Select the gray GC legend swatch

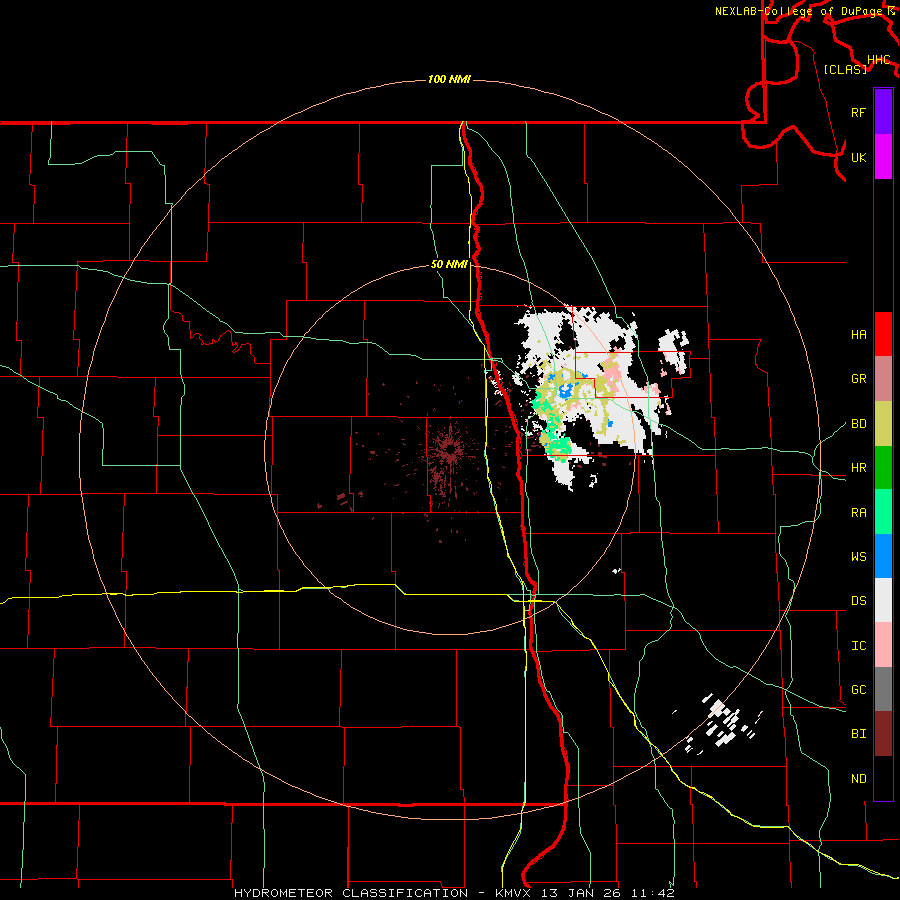click(x=883, y=689)
